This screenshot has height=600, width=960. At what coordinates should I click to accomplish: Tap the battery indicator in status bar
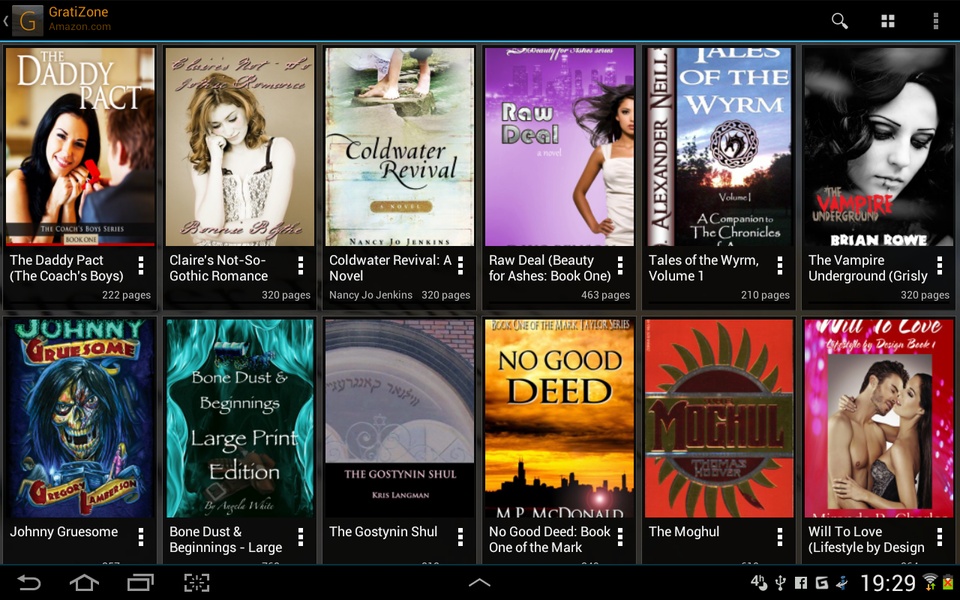click(x=948, y=582)
